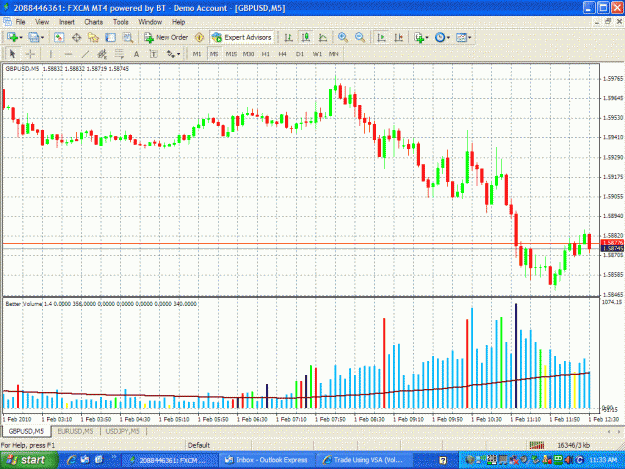625x469 pixels.
Task: Launch Internet Explorer from quick launch
Action: [71, 460]
